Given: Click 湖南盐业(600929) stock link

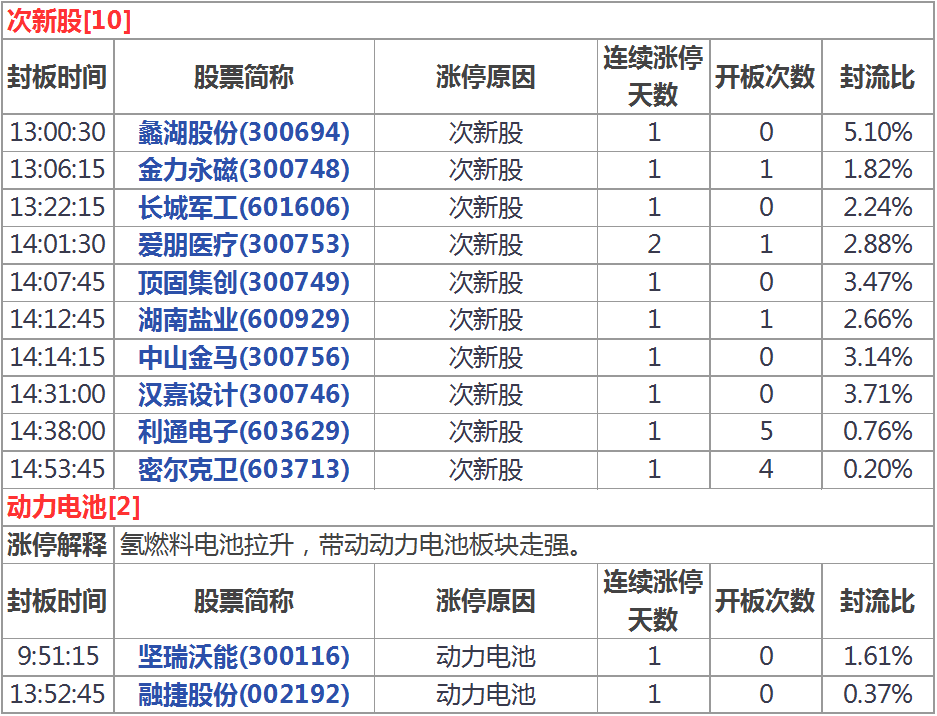Looking at the screenshot, I should (244, 319).
